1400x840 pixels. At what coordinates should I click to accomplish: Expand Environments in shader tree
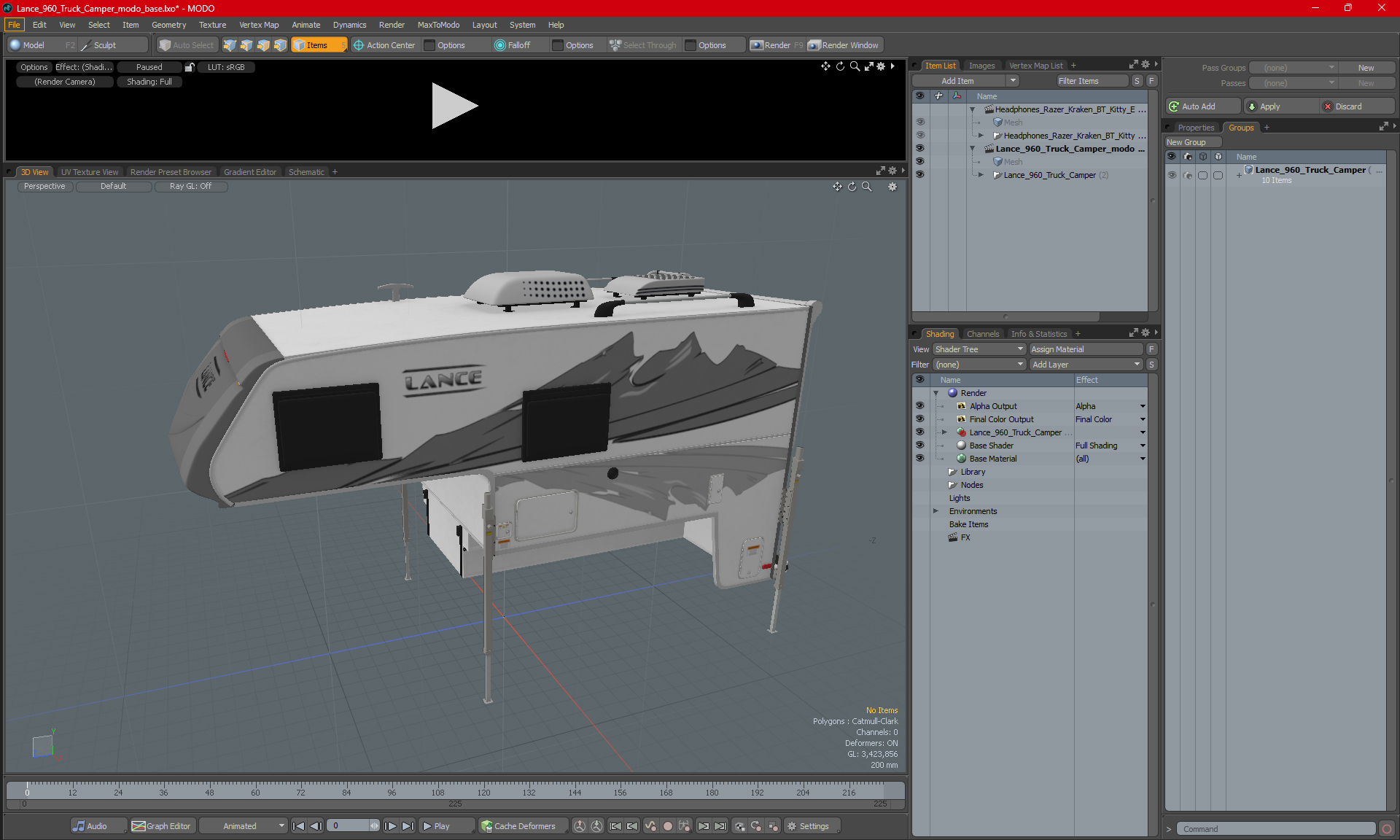click(936, 511)
